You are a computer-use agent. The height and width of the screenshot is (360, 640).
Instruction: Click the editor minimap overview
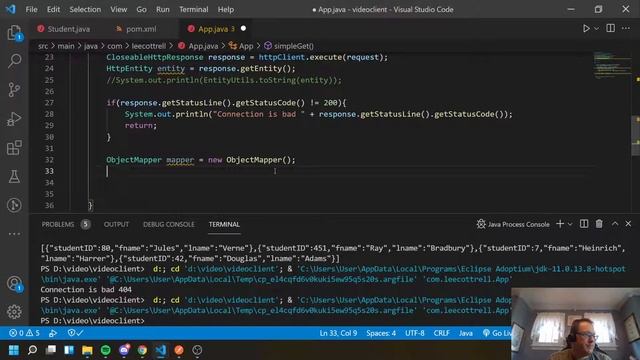tap(612, 65)
